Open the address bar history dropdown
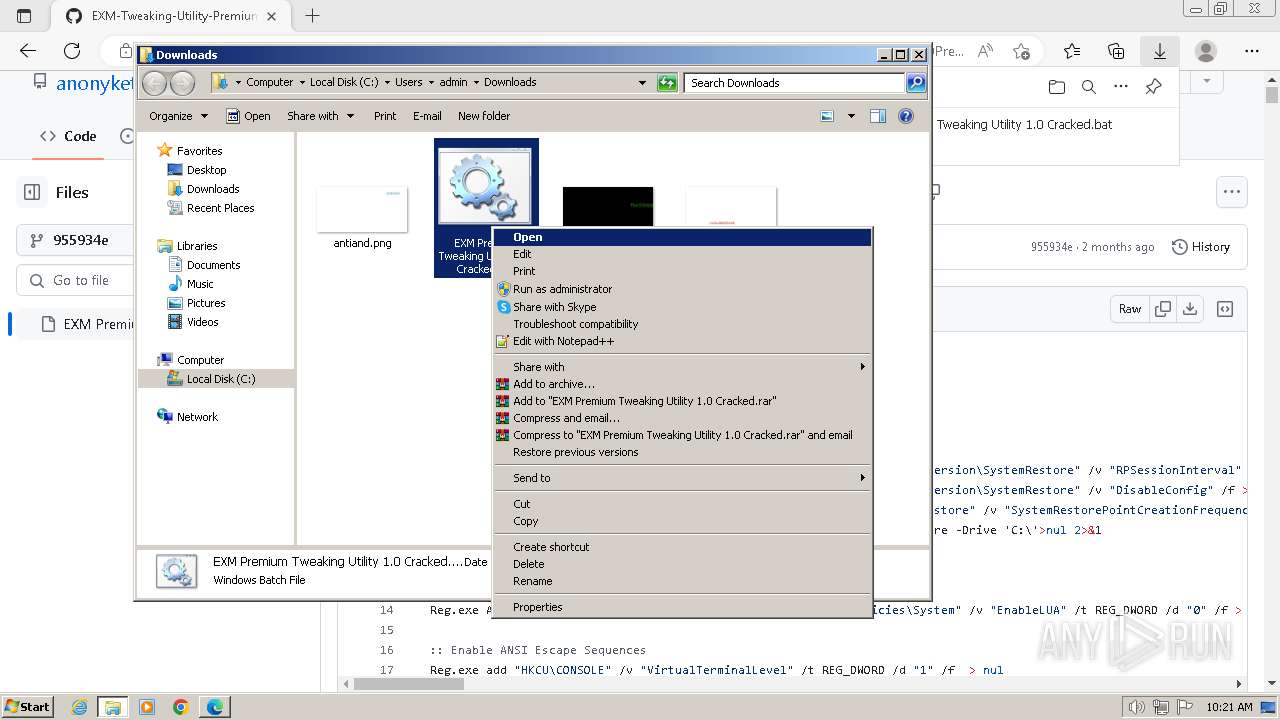The height and width of the screenshot is (720, 1280). coord(642,83)
